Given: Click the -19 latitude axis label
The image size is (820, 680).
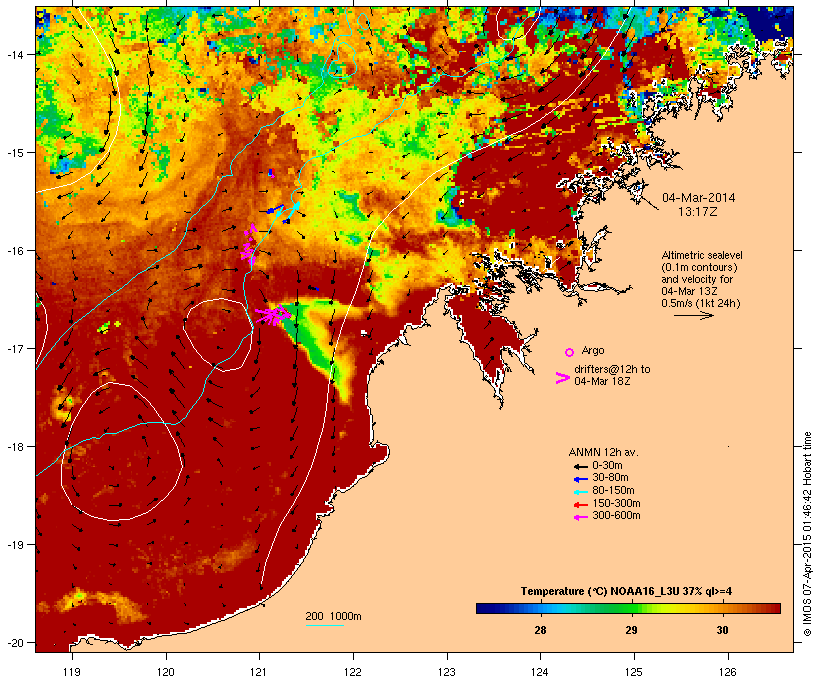Looking at the screenshot, I should [14, 545].
